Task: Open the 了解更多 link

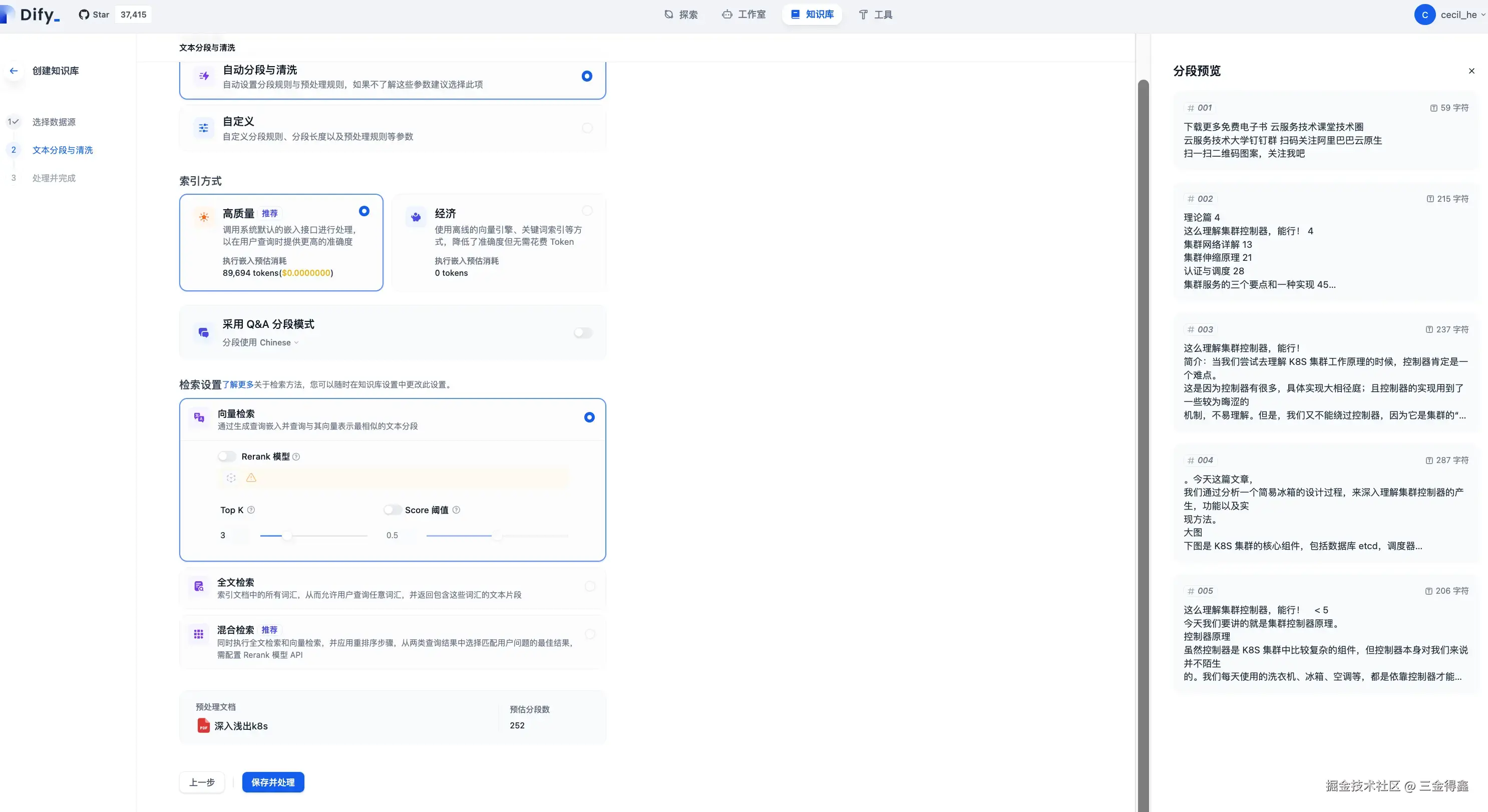Action: (x=238, y=384)
